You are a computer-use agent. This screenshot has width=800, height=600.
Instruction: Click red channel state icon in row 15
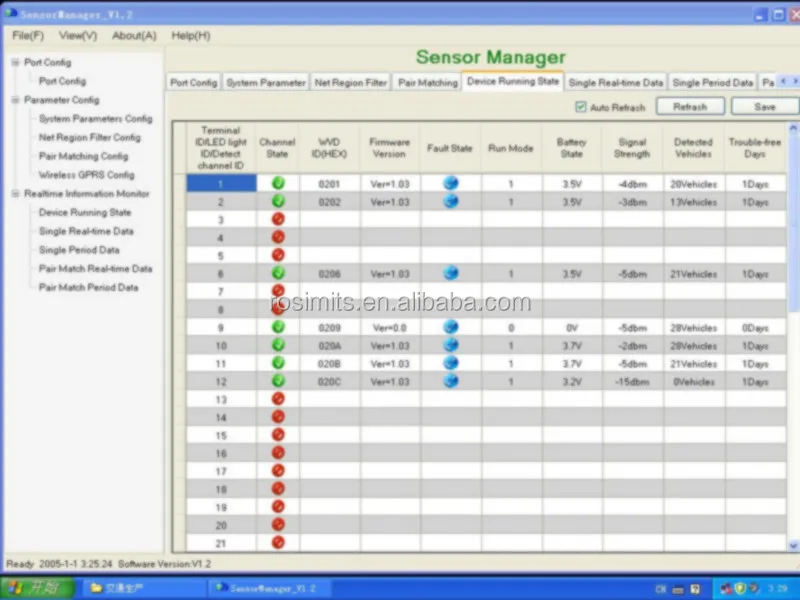(278, 435)
